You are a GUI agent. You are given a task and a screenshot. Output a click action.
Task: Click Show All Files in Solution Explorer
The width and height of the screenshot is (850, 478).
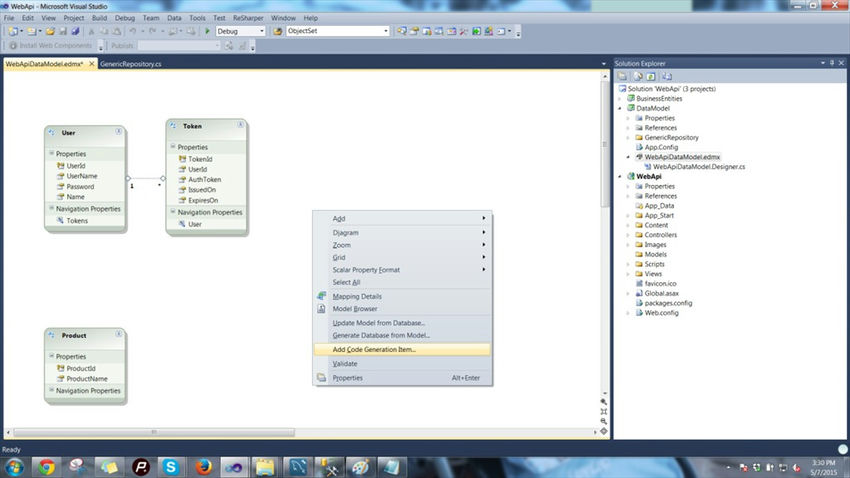[638, 76]
